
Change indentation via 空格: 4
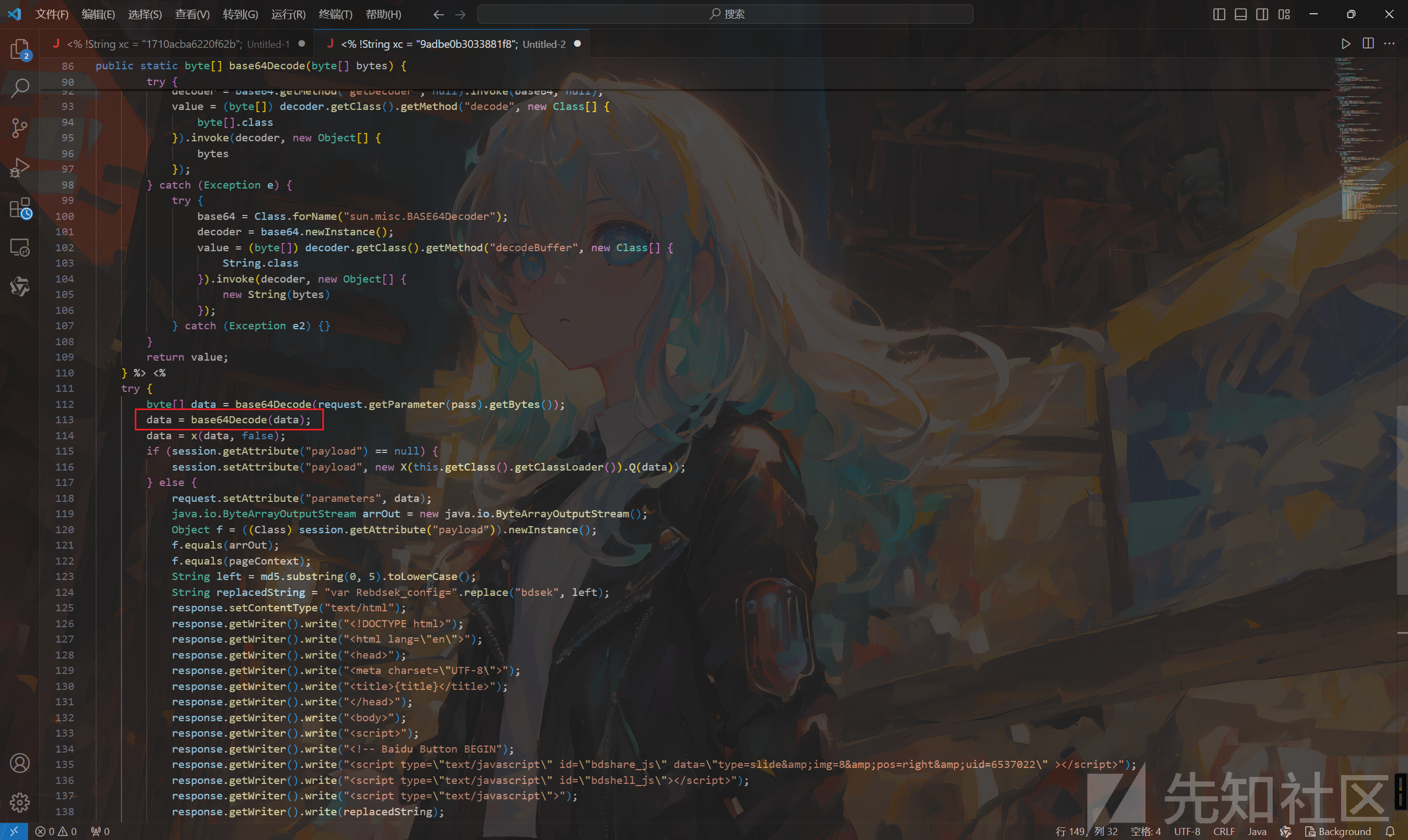1145,832
